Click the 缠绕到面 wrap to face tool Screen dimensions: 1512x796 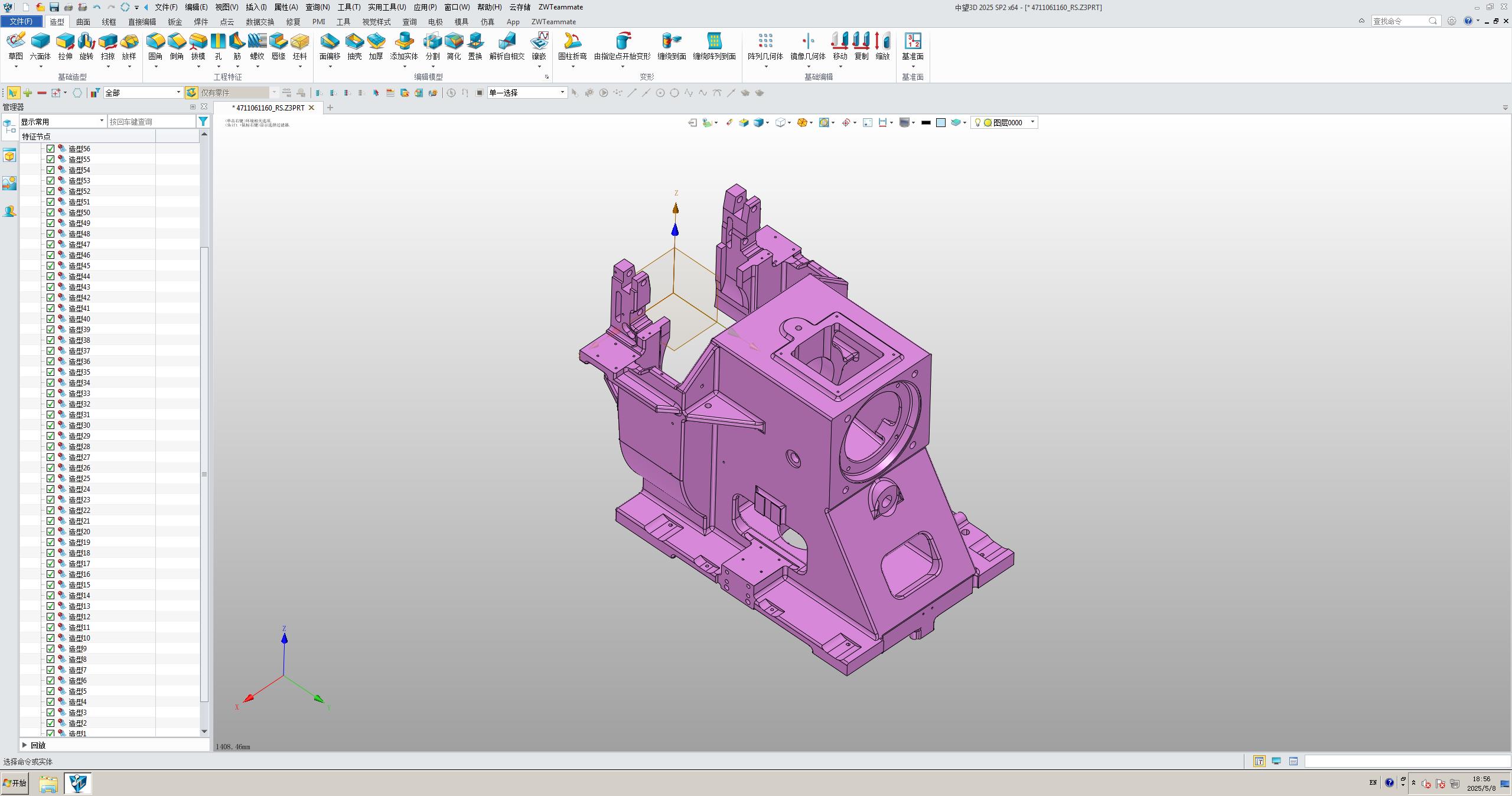[x=672, y=46]
